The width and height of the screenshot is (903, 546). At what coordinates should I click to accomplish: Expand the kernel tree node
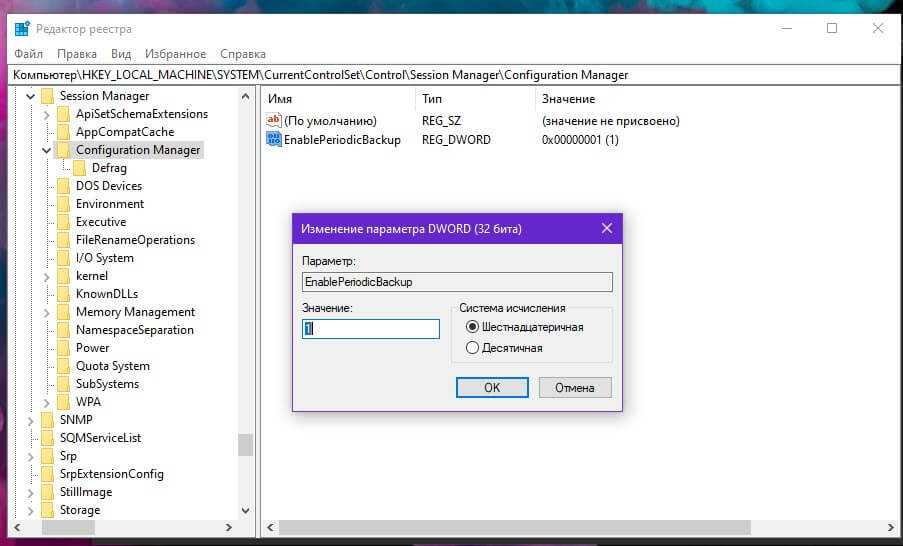[x=47, y=276]
